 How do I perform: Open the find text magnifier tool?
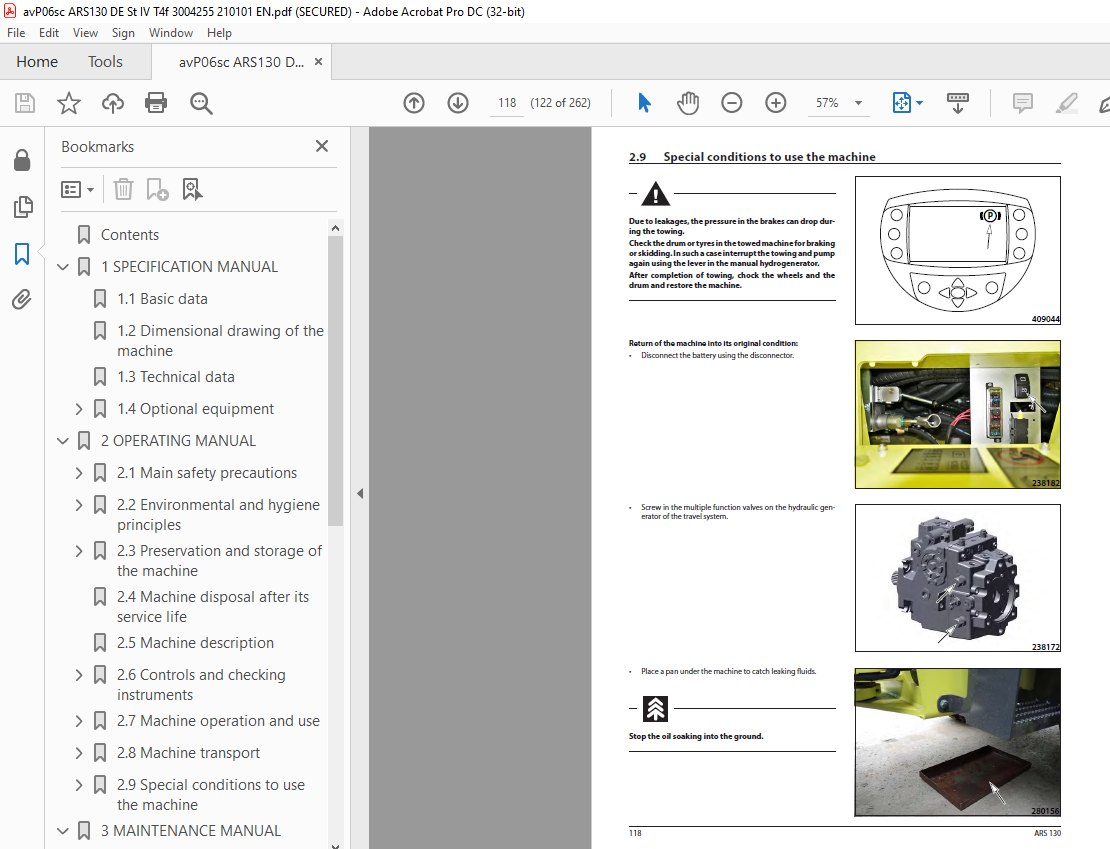201,103
